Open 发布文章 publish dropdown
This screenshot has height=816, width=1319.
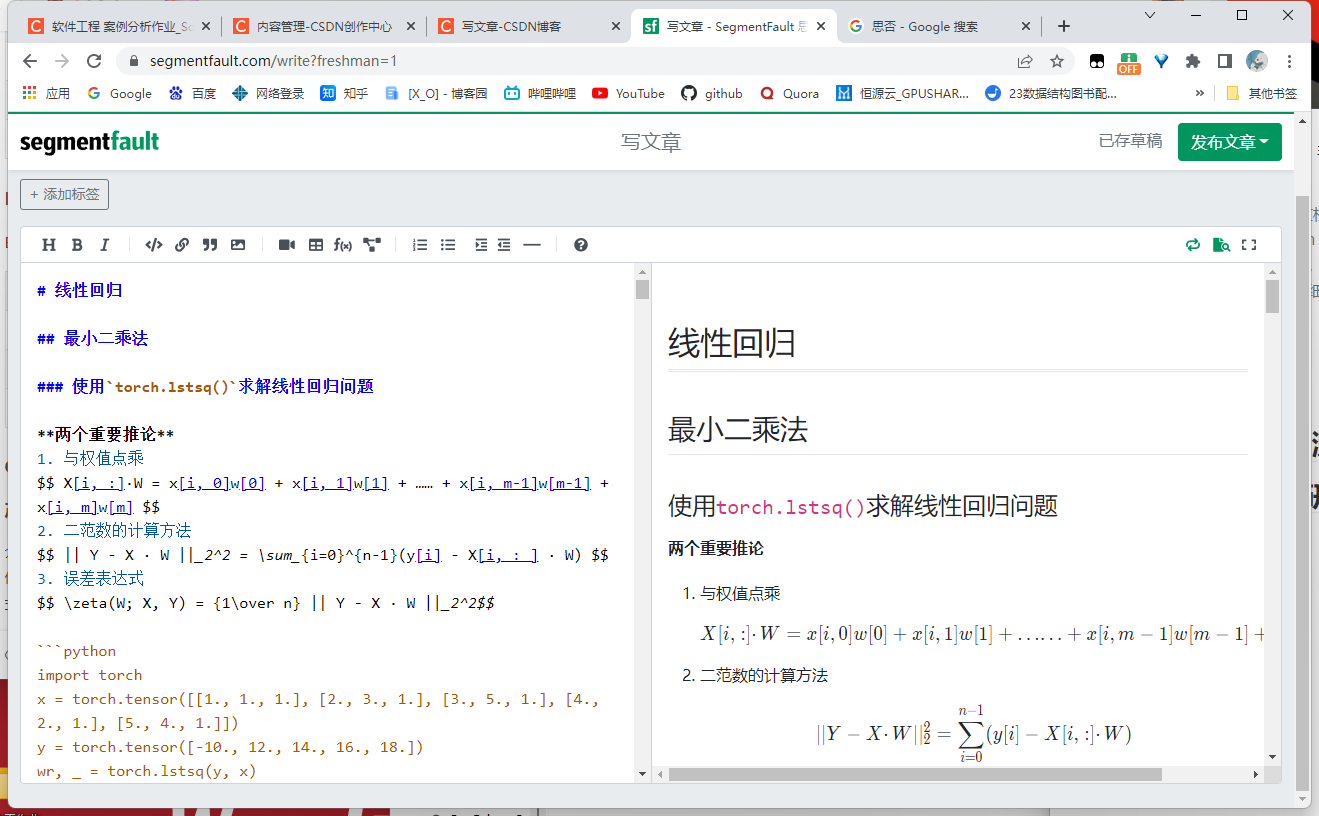pos(1230,142)
